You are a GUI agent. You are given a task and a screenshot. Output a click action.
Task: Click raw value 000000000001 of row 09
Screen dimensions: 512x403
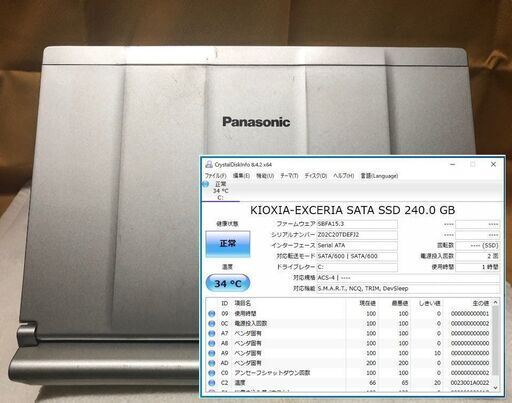pyautogui.click(x=470, y=314)
